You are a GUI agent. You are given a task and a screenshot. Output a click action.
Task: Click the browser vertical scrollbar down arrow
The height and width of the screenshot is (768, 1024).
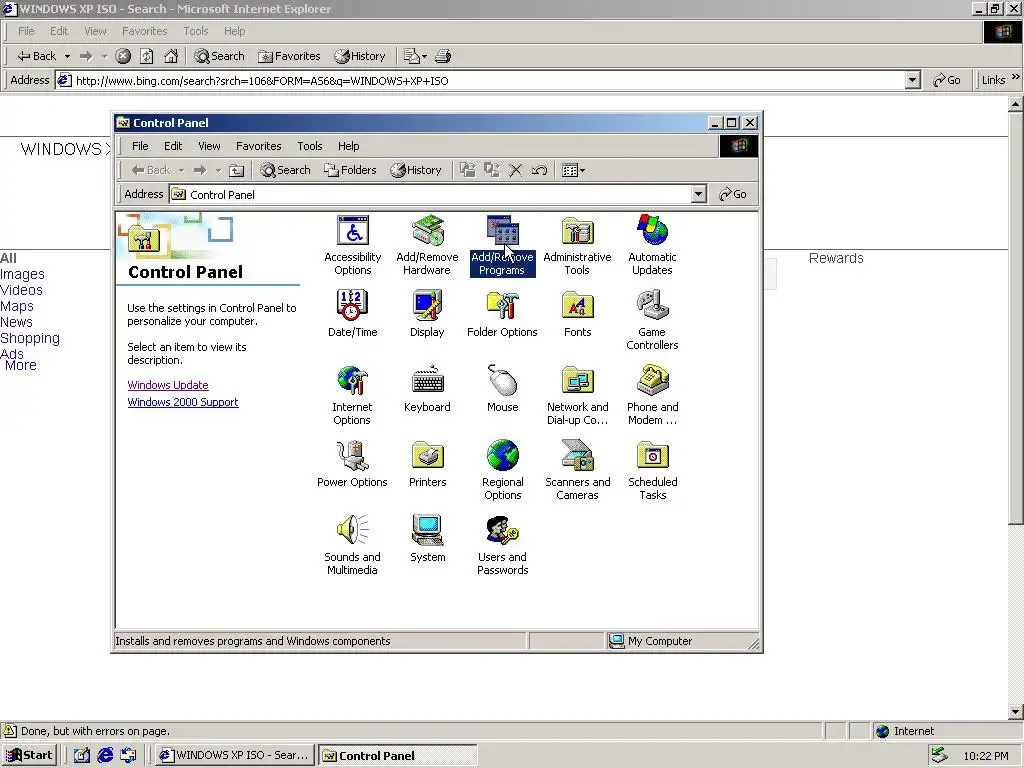coord(1016,712)
